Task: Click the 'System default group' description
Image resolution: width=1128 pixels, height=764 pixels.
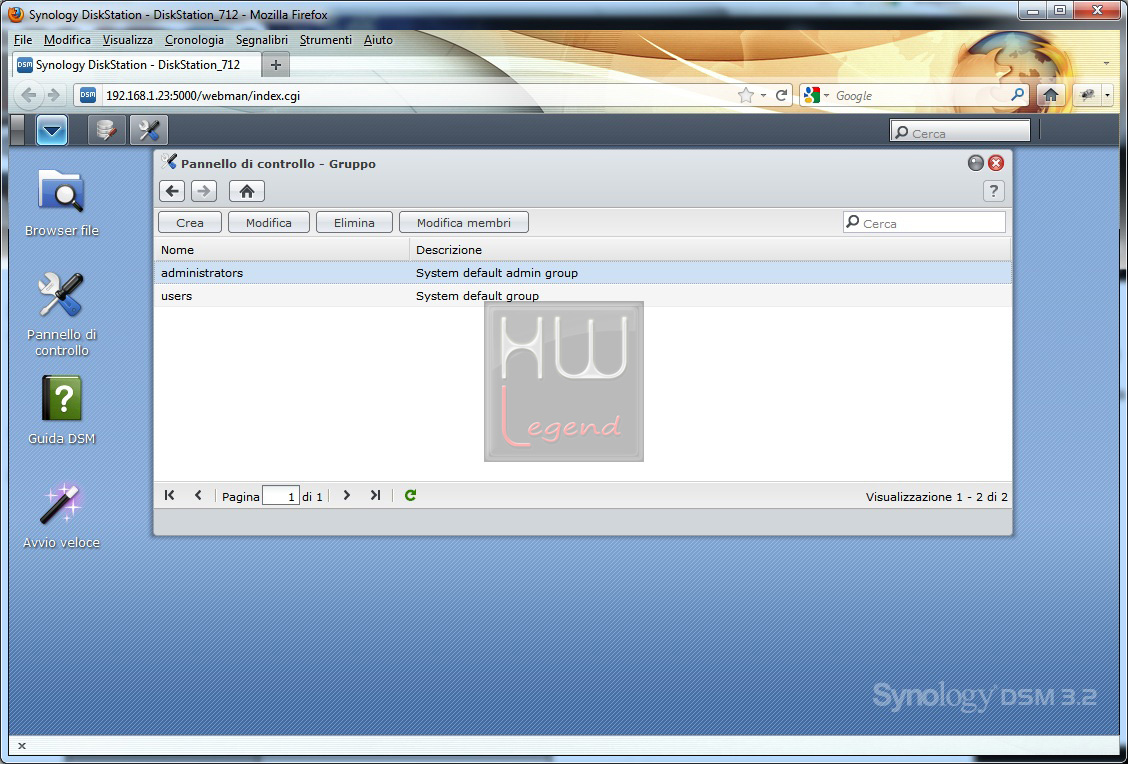Action: (477, 296)
